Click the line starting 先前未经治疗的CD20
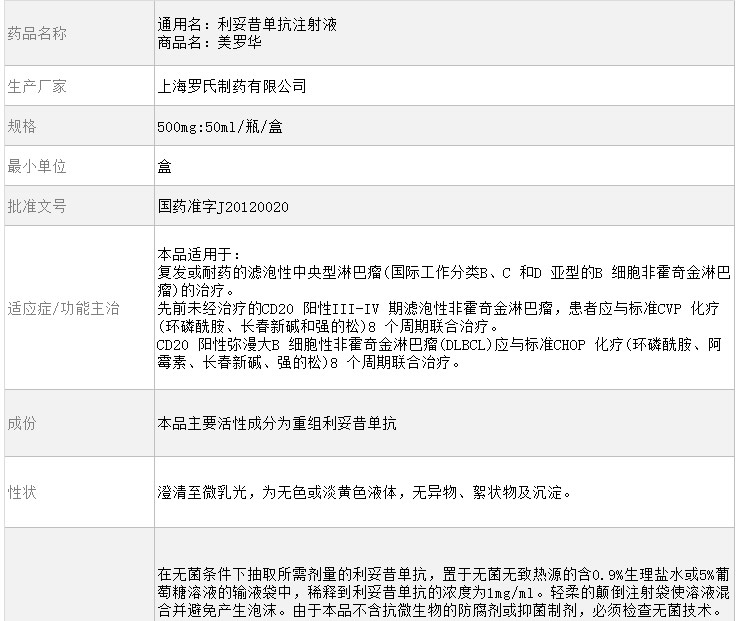The image size is (740, 621). [438, 308]
